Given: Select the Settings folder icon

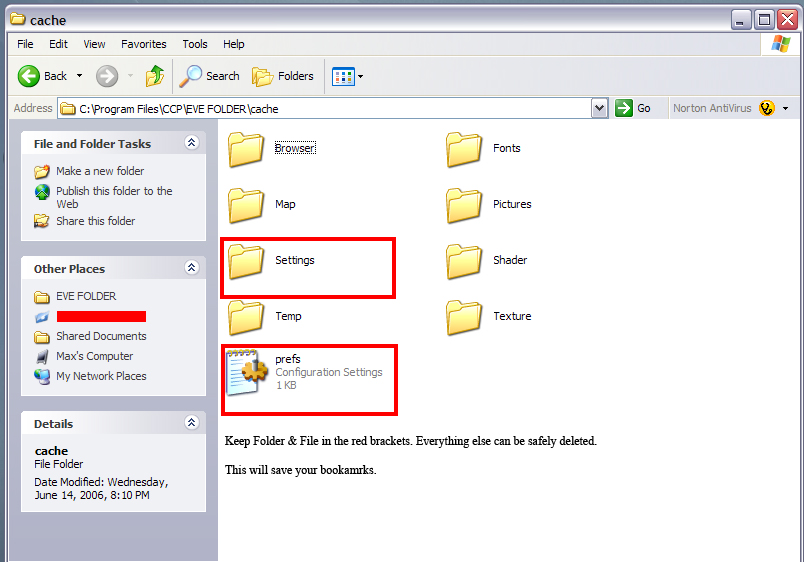Looking at the screenshot, I should point(246,261).
